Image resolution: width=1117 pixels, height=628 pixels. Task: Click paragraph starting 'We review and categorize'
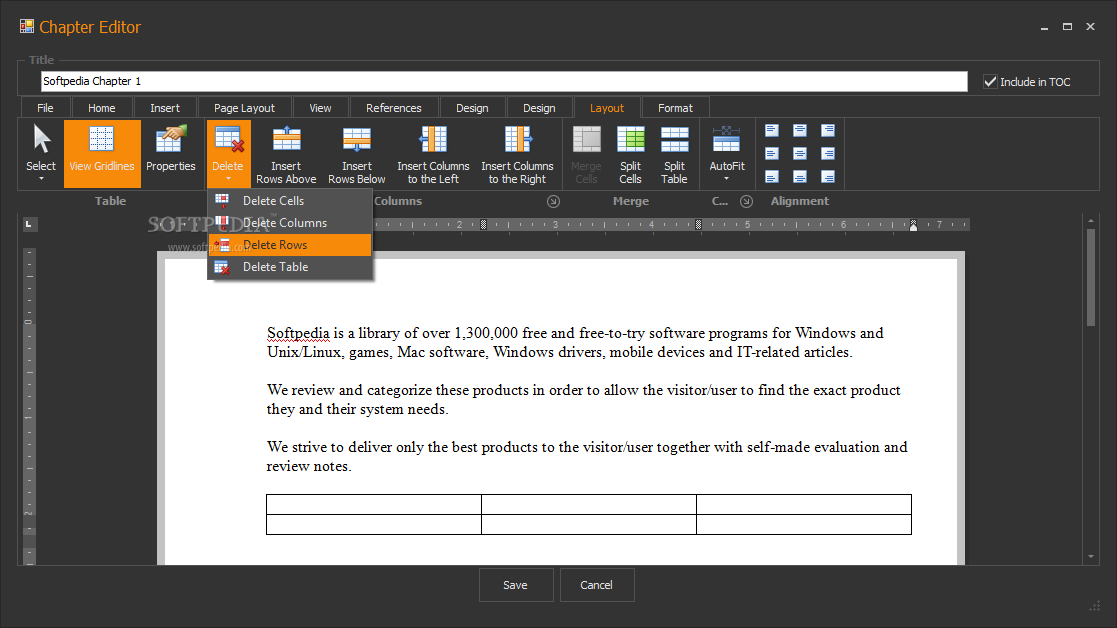583,399
